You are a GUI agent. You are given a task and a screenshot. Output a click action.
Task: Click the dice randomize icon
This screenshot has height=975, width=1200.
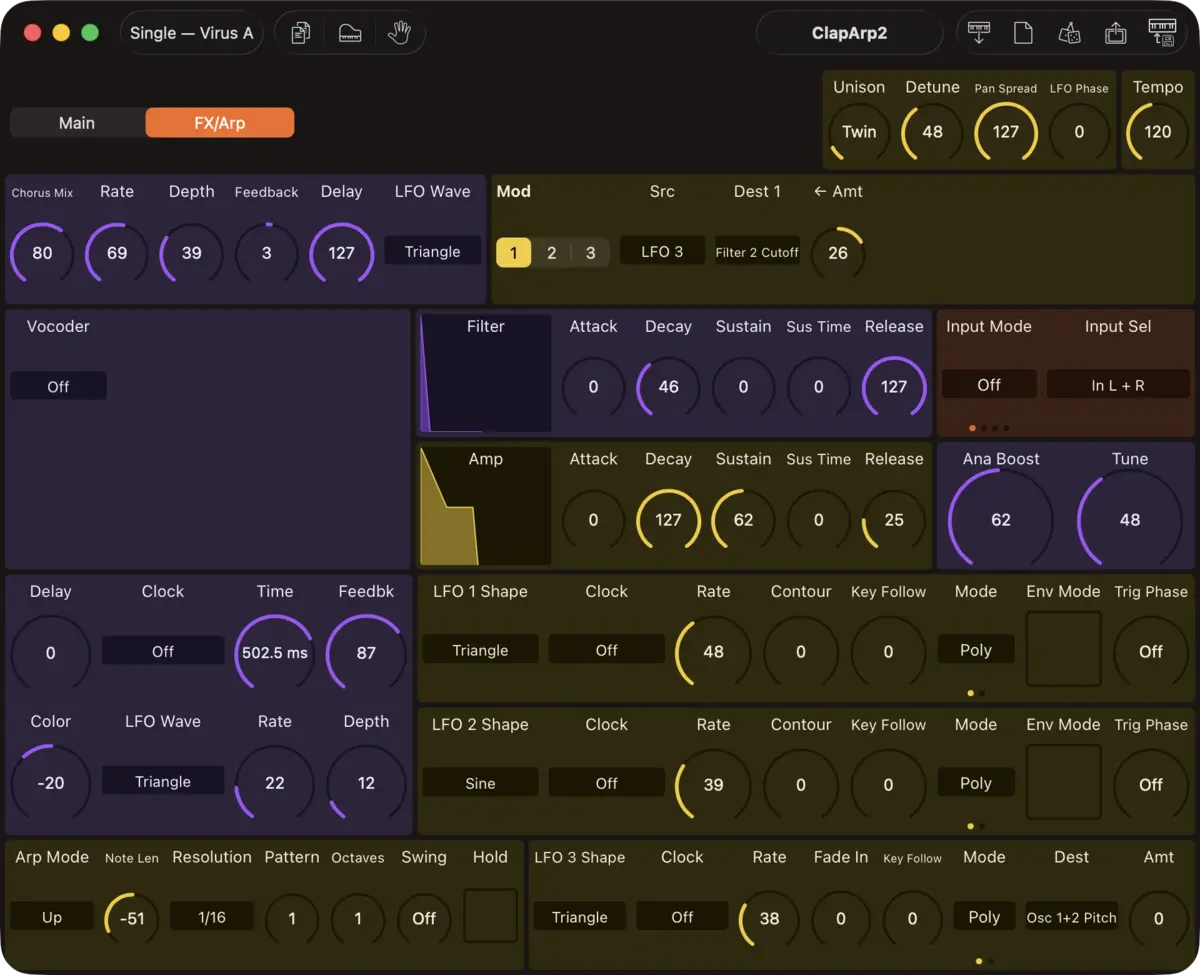pos(1069,33)
